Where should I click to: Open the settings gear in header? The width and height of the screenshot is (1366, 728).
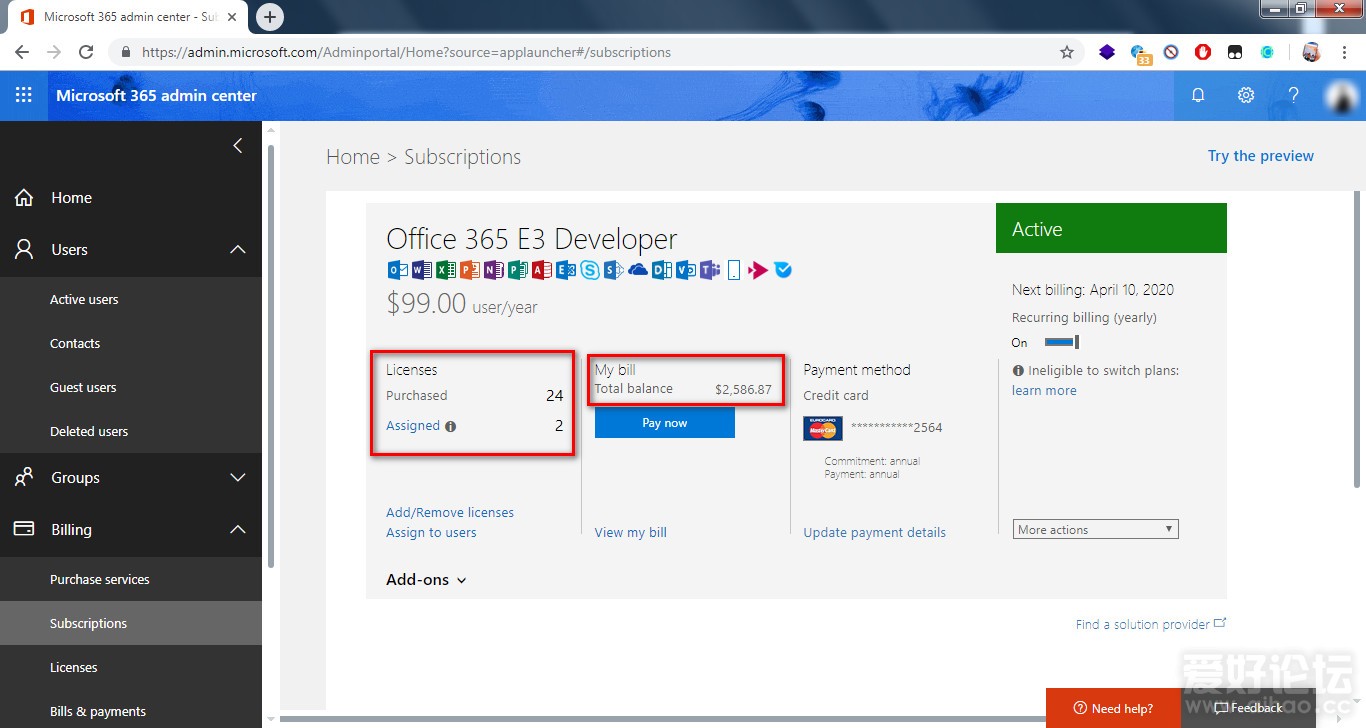(x=1246, y=95)
